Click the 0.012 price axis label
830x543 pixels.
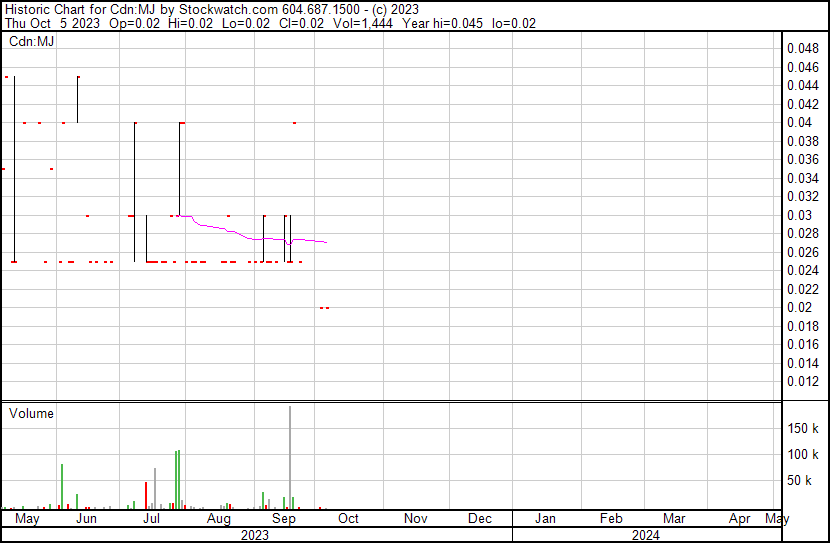802,381
